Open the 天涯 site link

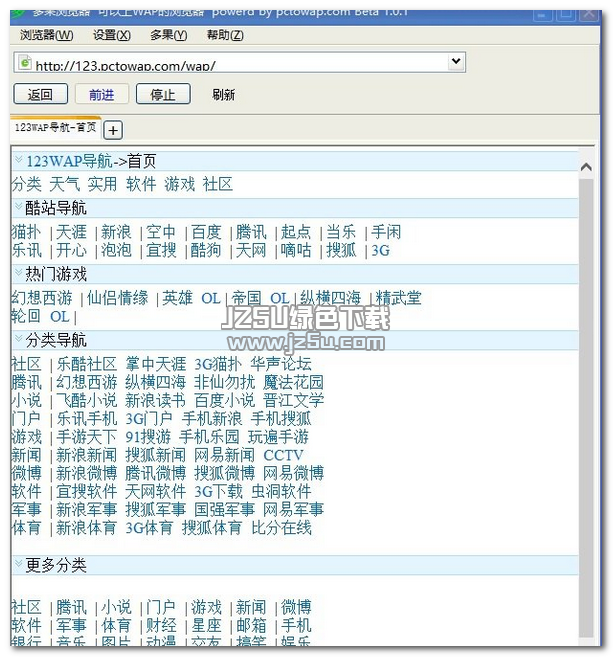pyautogui.click(x=71, y=232)
